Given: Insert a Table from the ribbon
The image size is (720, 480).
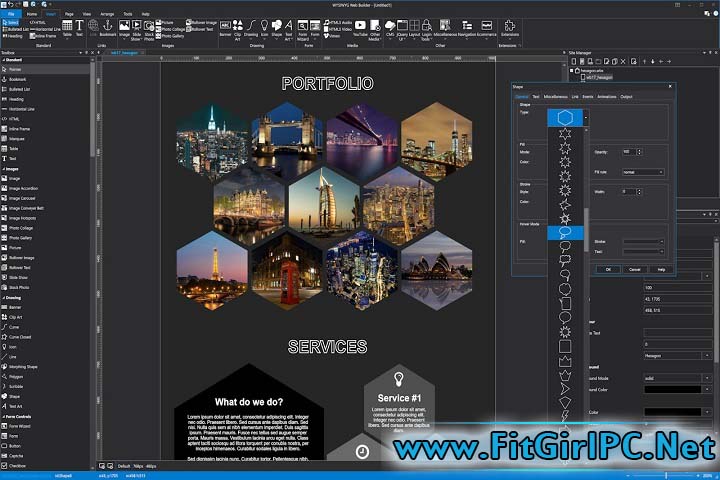Looking at the screenshot, I should pyautogui.click(x=67, y=27).
